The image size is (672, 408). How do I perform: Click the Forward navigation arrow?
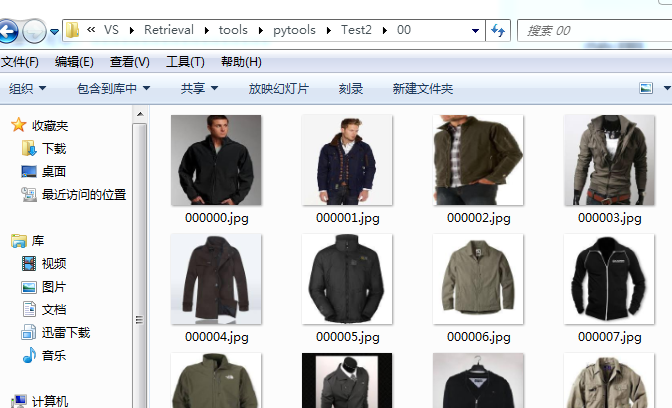point(34,31)
